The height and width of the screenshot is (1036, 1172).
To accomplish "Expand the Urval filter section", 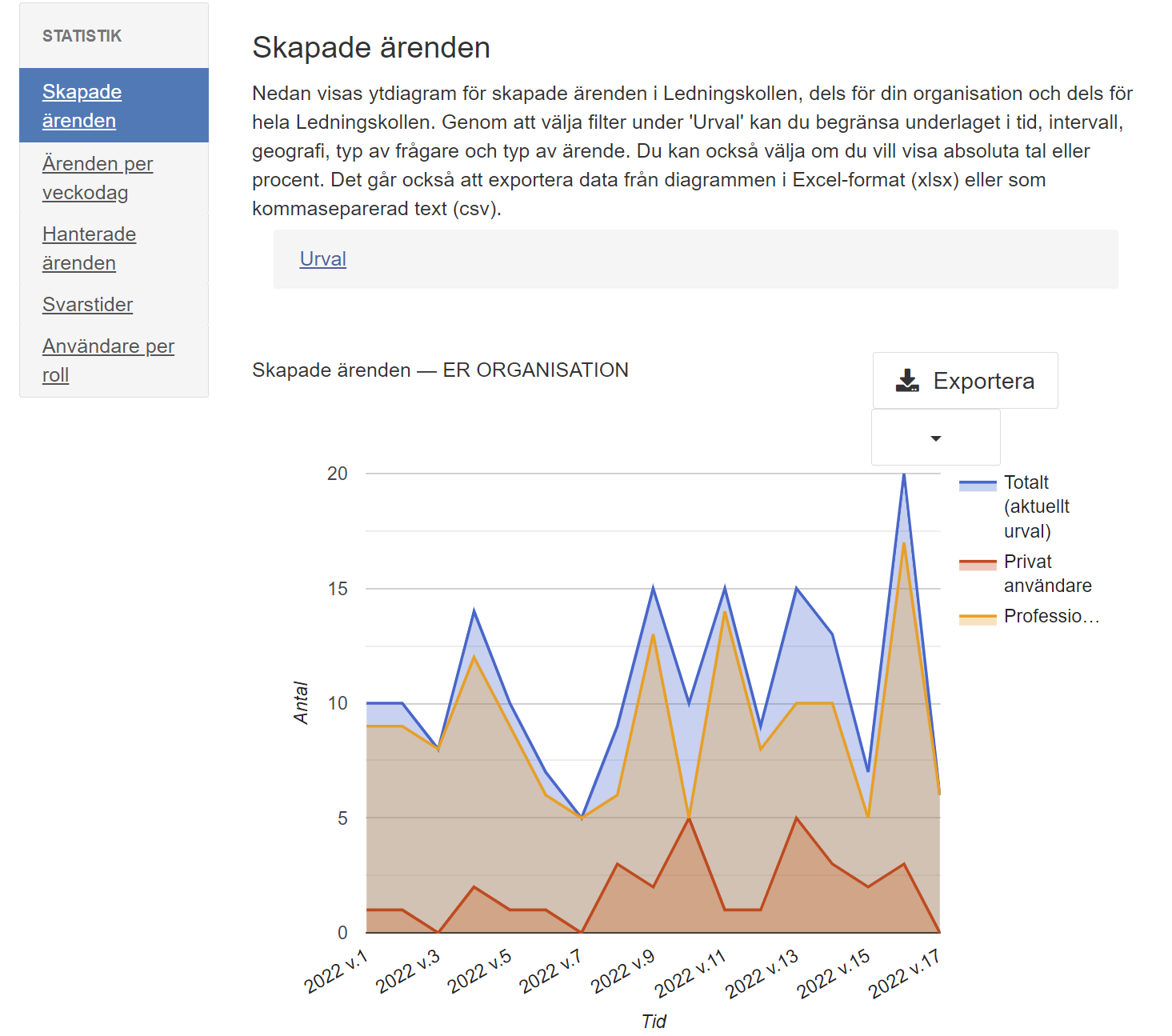I will click(322, 259).
